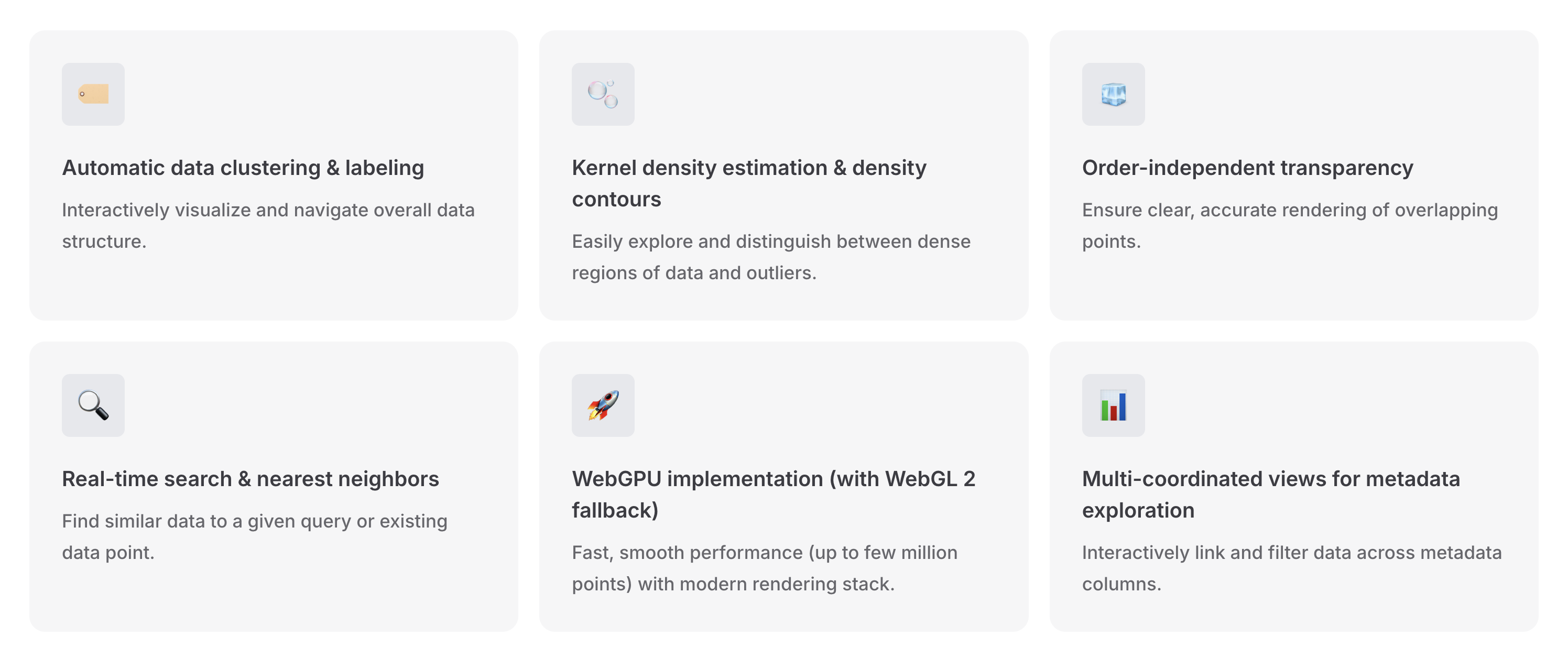This screenshot has height=659, width=1568.
Task: Select the Automatic data clustering & labeling heading
Action: (243, 168)
